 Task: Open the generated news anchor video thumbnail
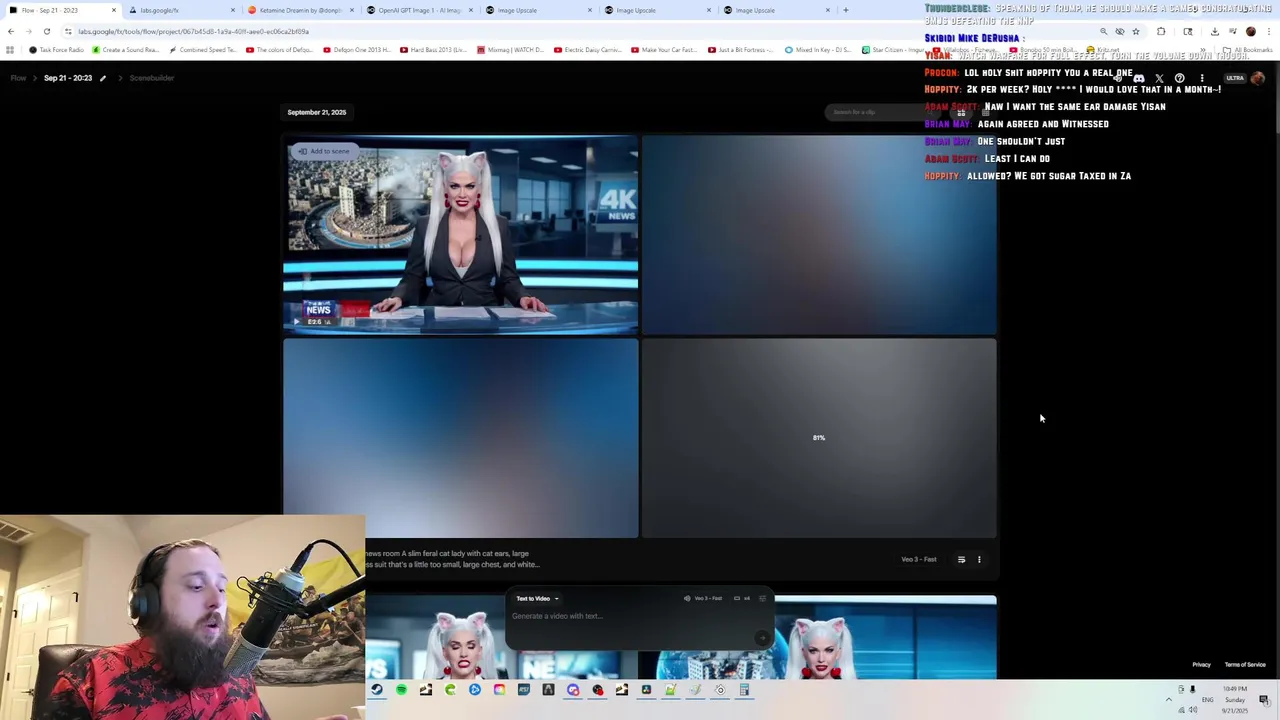coord(460,234)
